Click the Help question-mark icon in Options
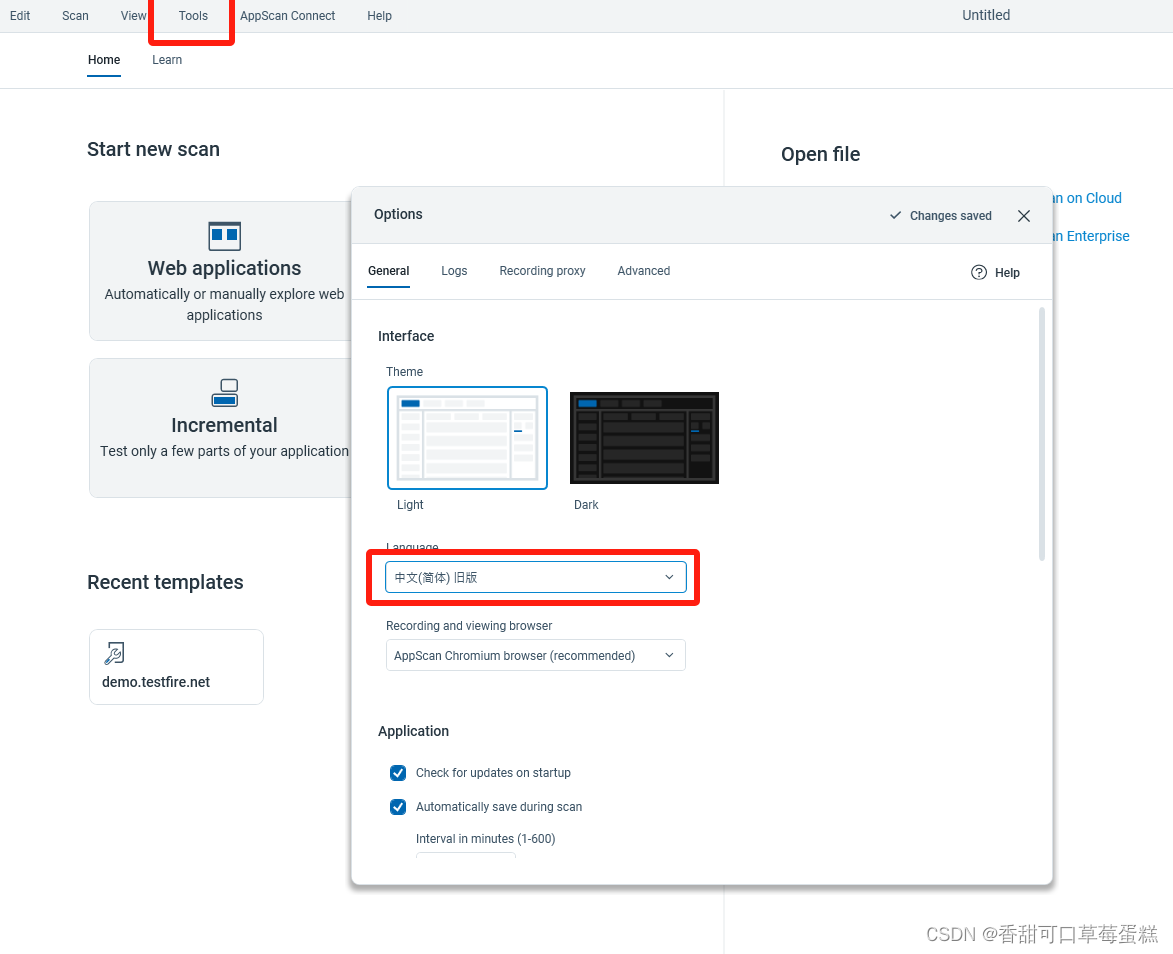This screenshot has height=954, width=1173. 978,272
